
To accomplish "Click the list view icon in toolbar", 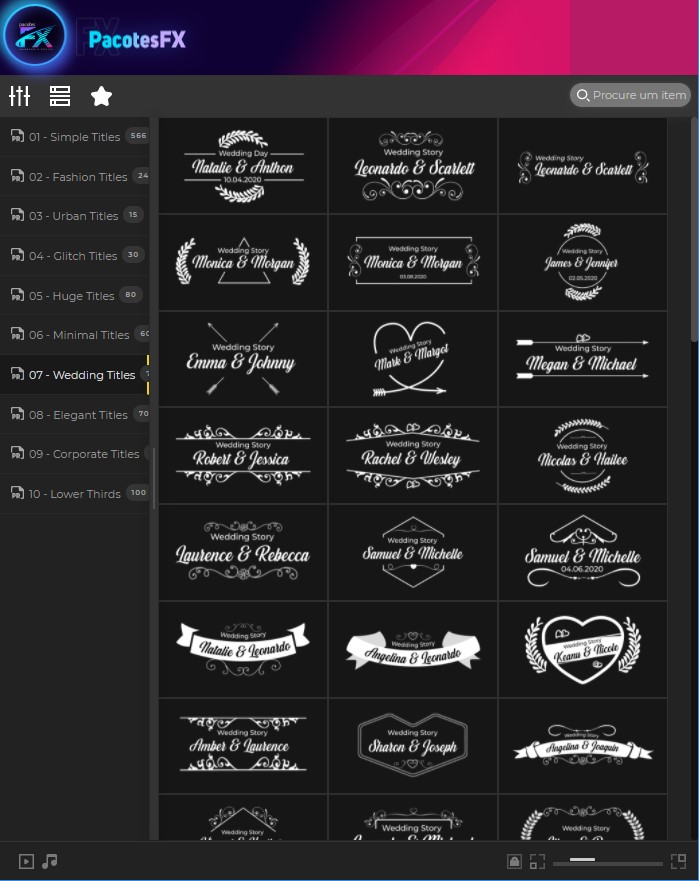I will [60, 96].
